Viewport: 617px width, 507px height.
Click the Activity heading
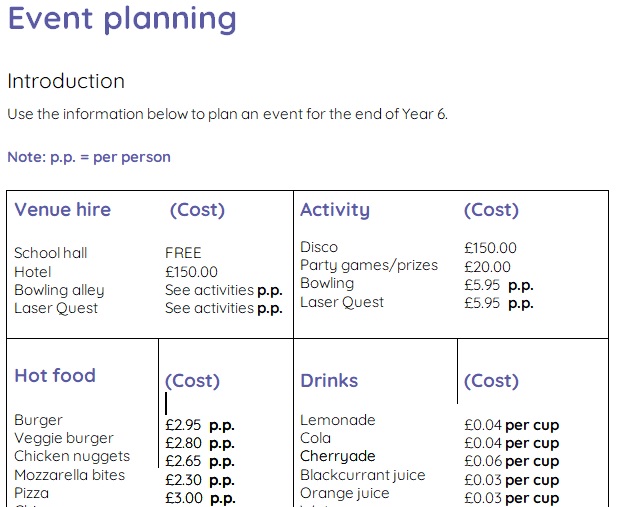point(335,210)
